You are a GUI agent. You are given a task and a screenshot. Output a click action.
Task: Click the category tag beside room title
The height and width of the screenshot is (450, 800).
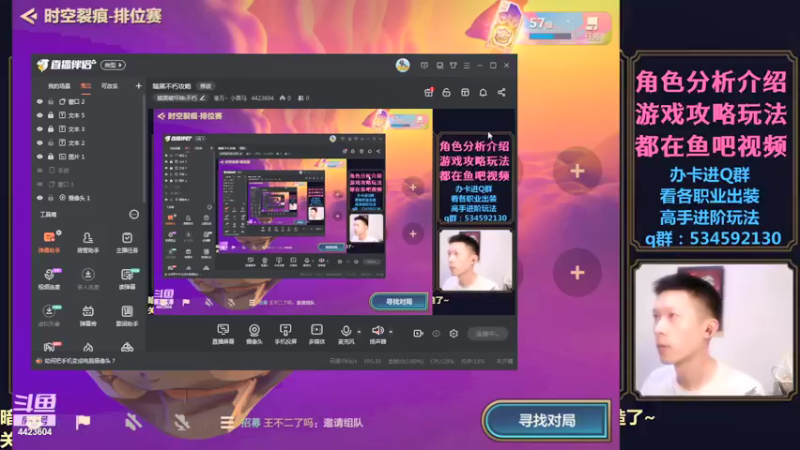pos(206,86)
